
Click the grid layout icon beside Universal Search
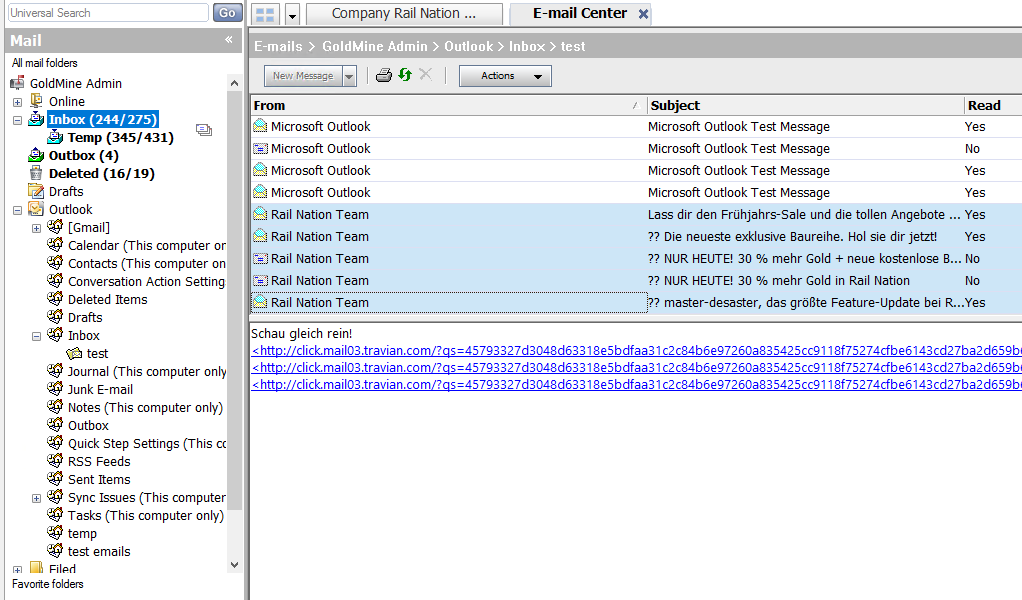265,13
